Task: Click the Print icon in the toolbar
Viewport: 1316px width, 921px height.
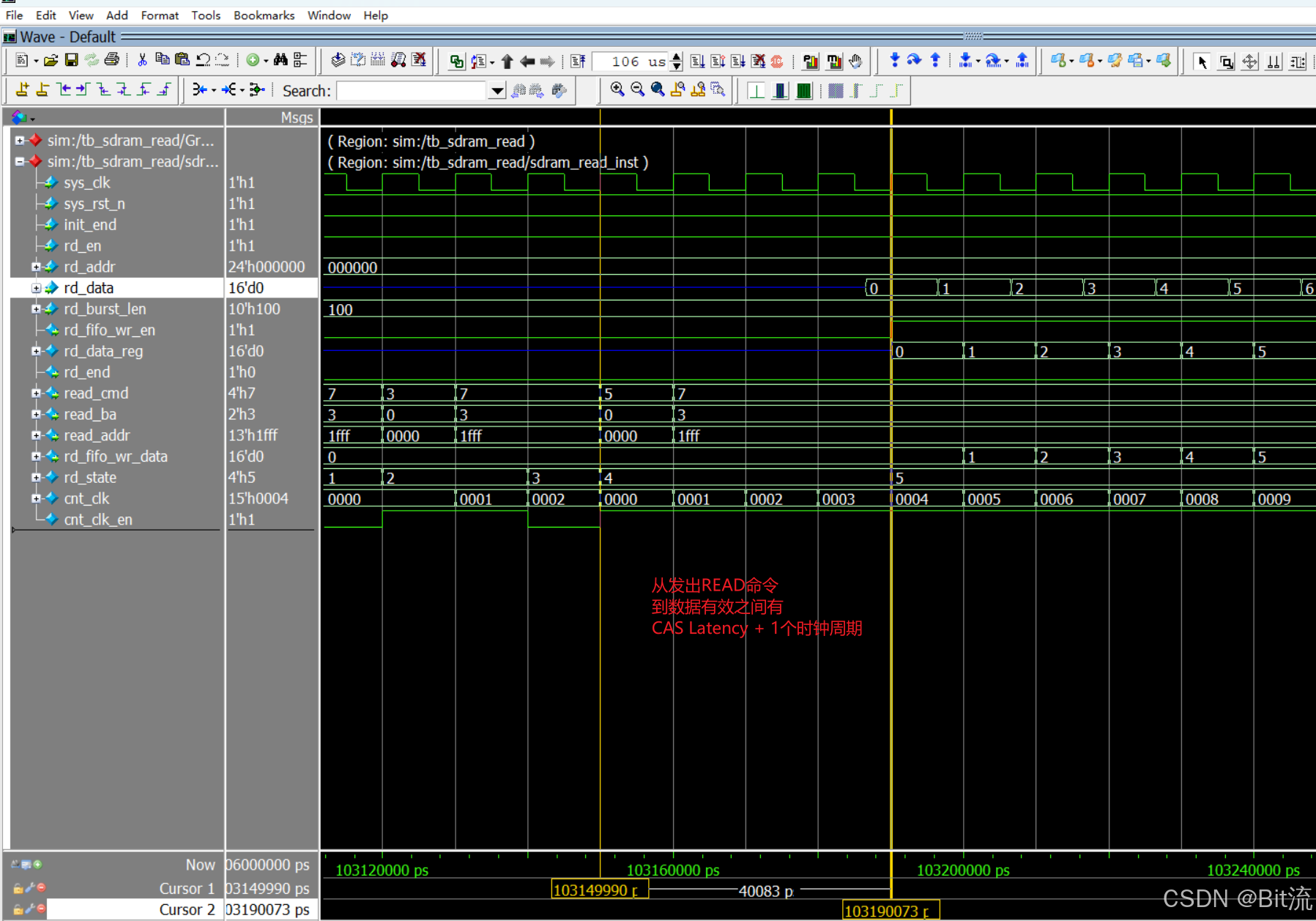Action: [x=111, y=60]
